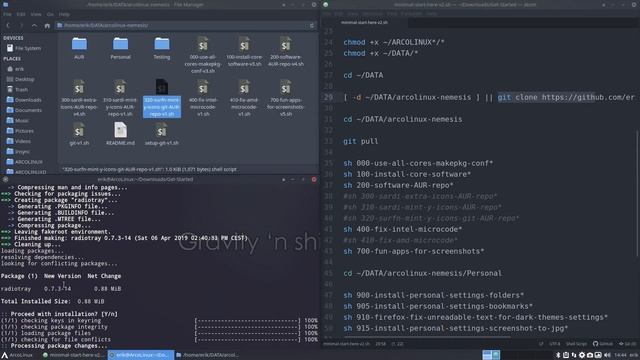Open screenshot camera tray icon
The image size is (640, 360).
(590, 355)
